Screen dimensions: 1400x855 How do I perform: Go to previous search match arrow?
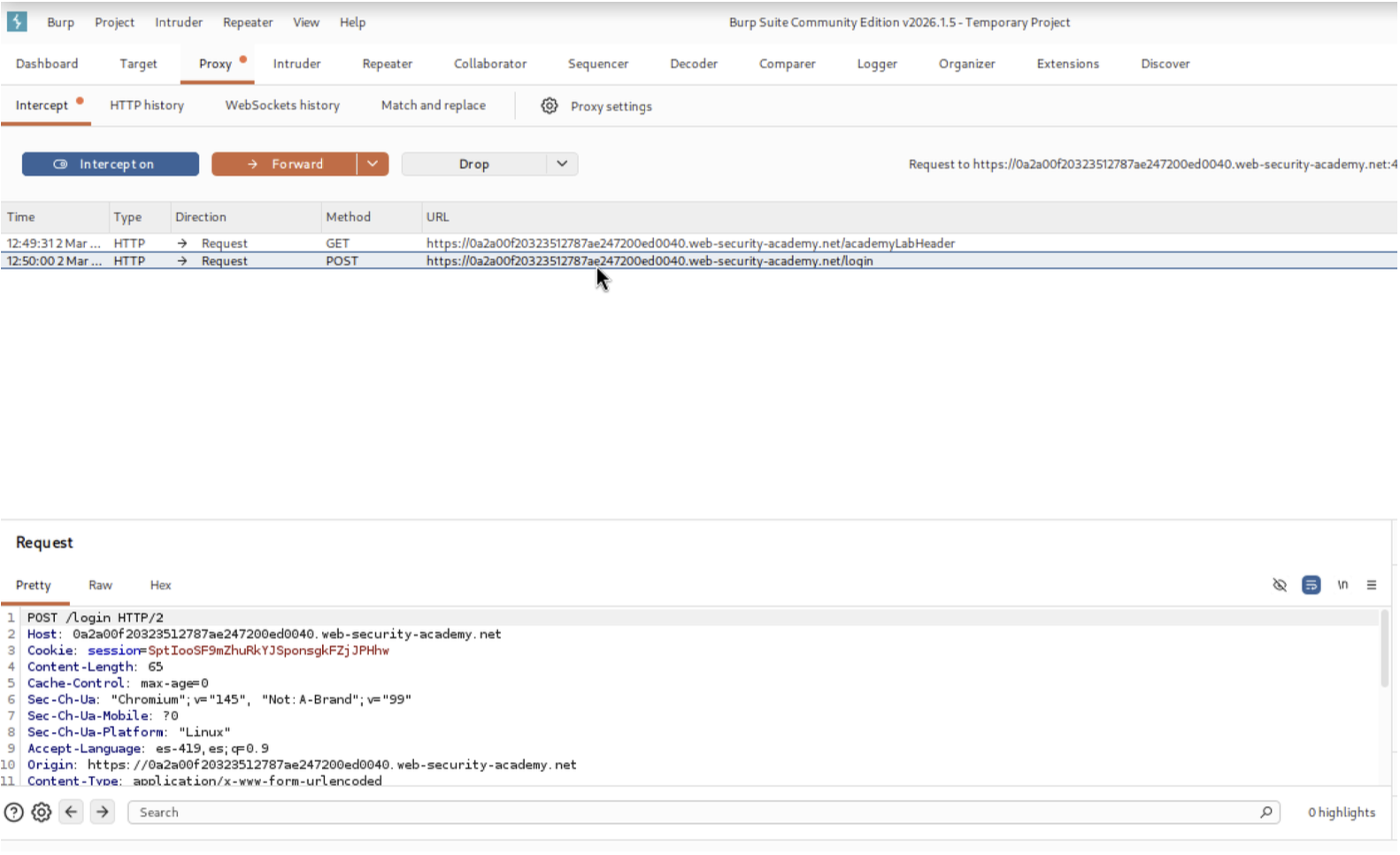[72, 812]
